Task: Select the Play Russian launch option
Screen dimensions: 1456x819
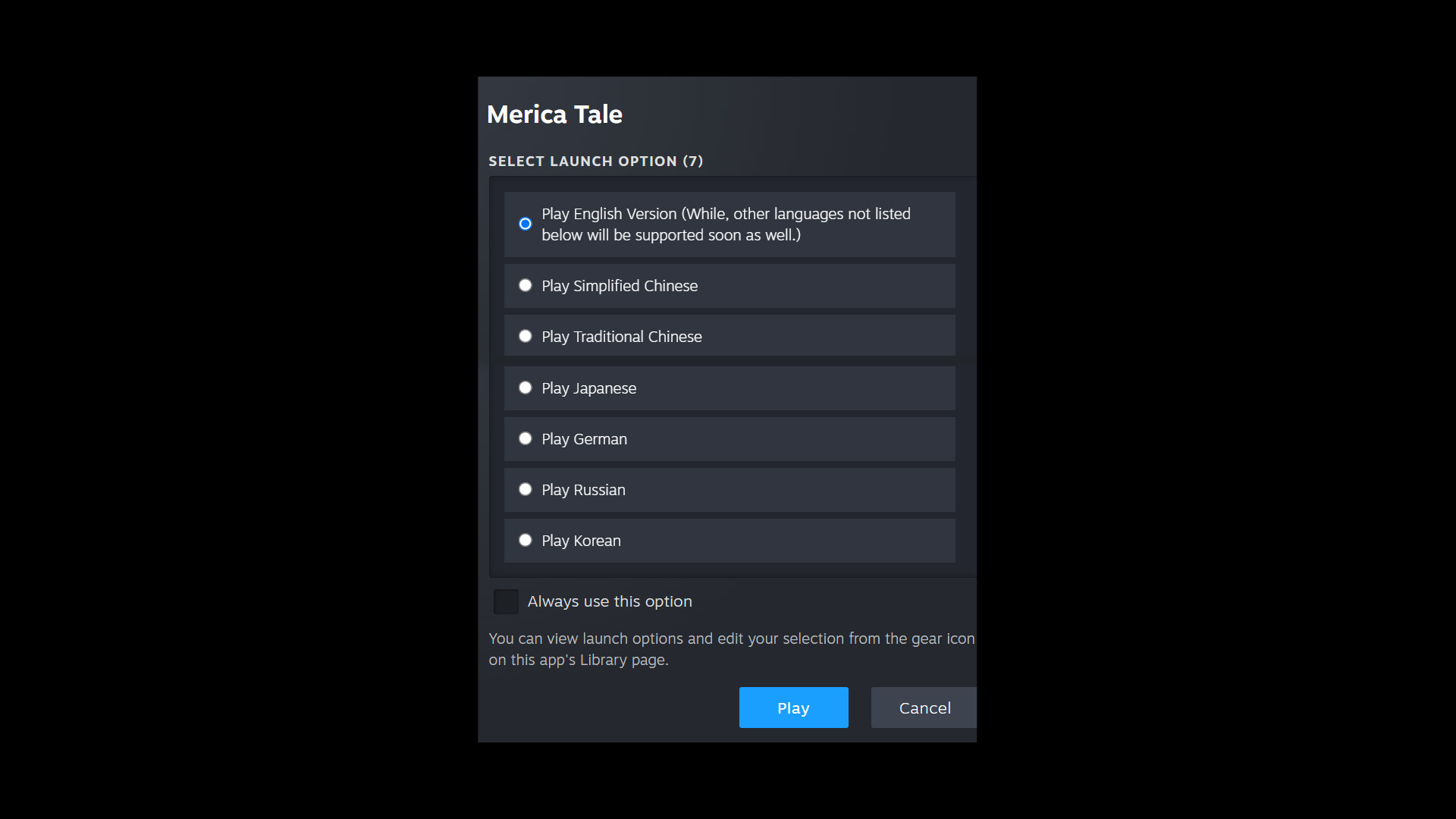Action: click(x=525, y=489)
